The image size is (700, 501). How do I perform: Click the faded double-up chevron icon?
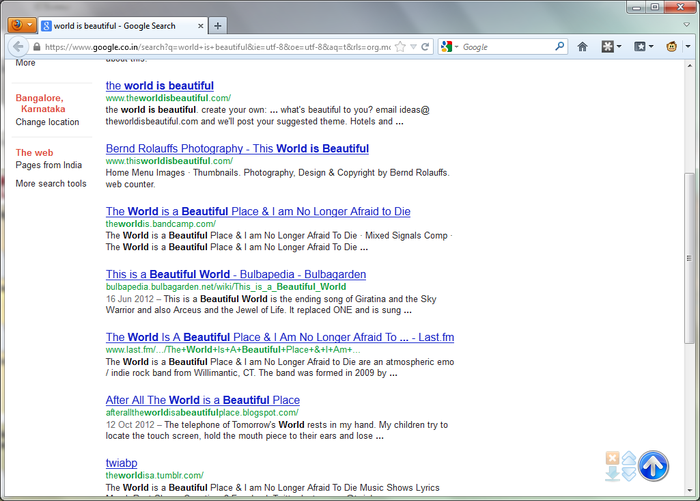629,459
